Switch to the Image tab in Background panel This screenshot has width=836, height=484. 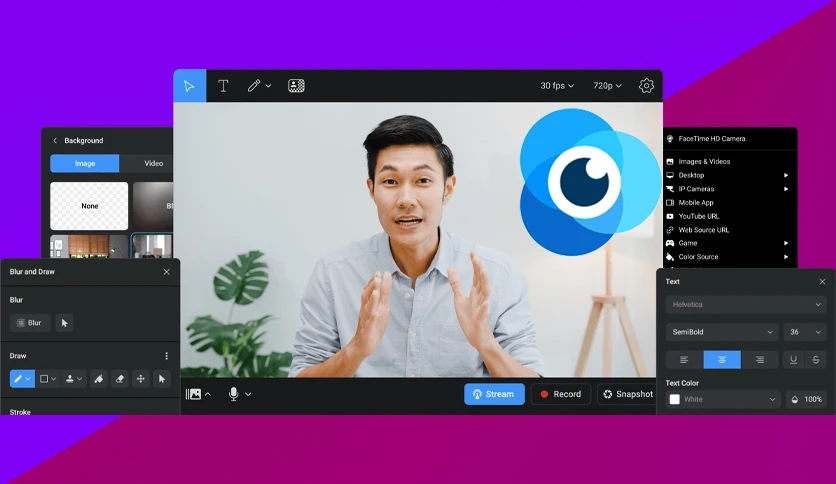(85, 164)
